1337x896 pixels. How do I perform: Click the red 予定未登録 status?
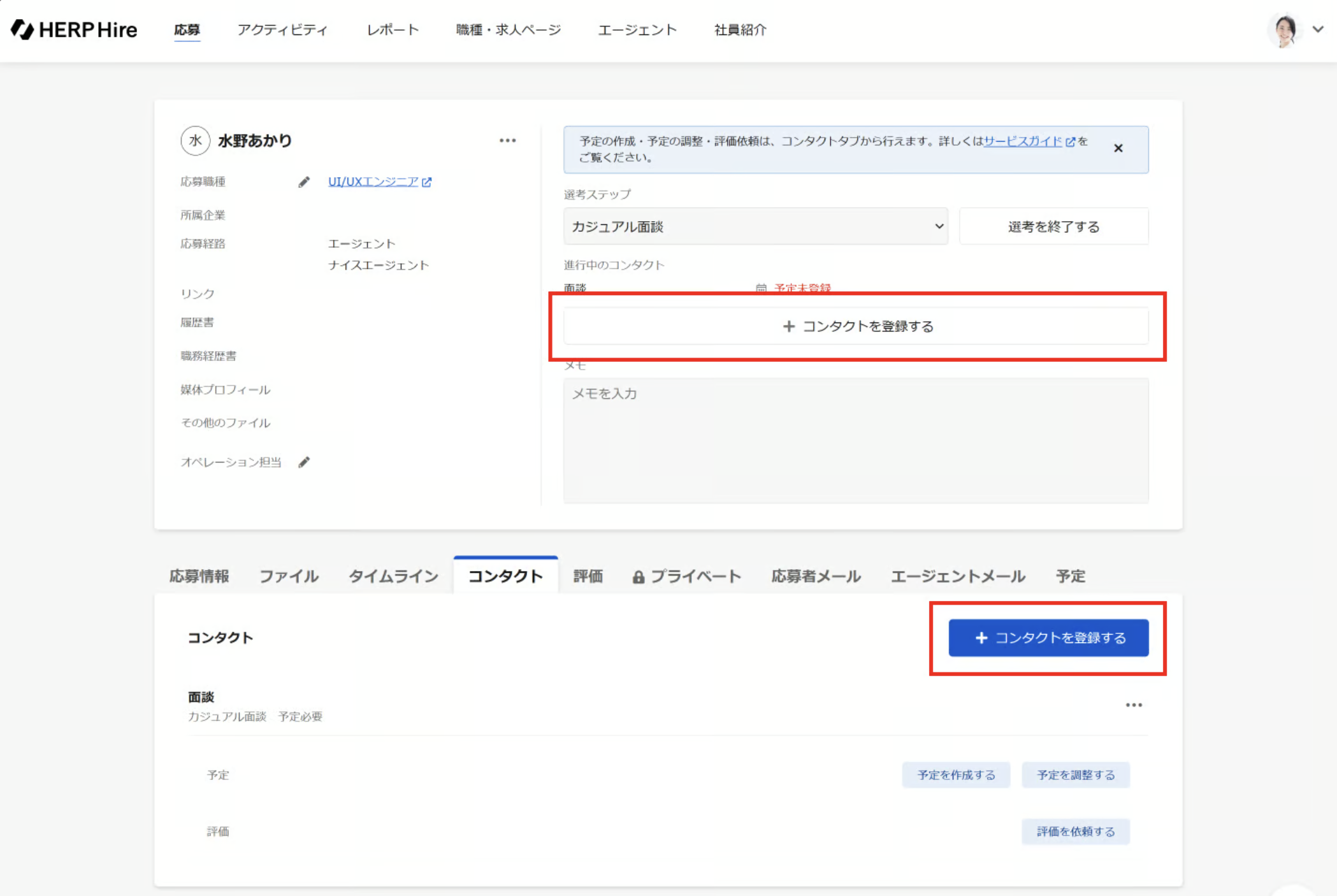point(802,288)
